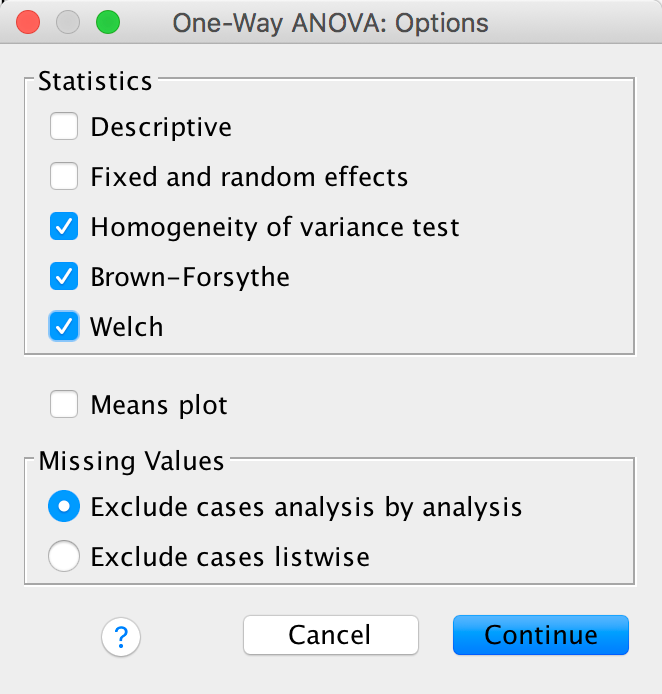
Task: Disable the Brown-Forsythe checkbox
Action: (65, 277)
